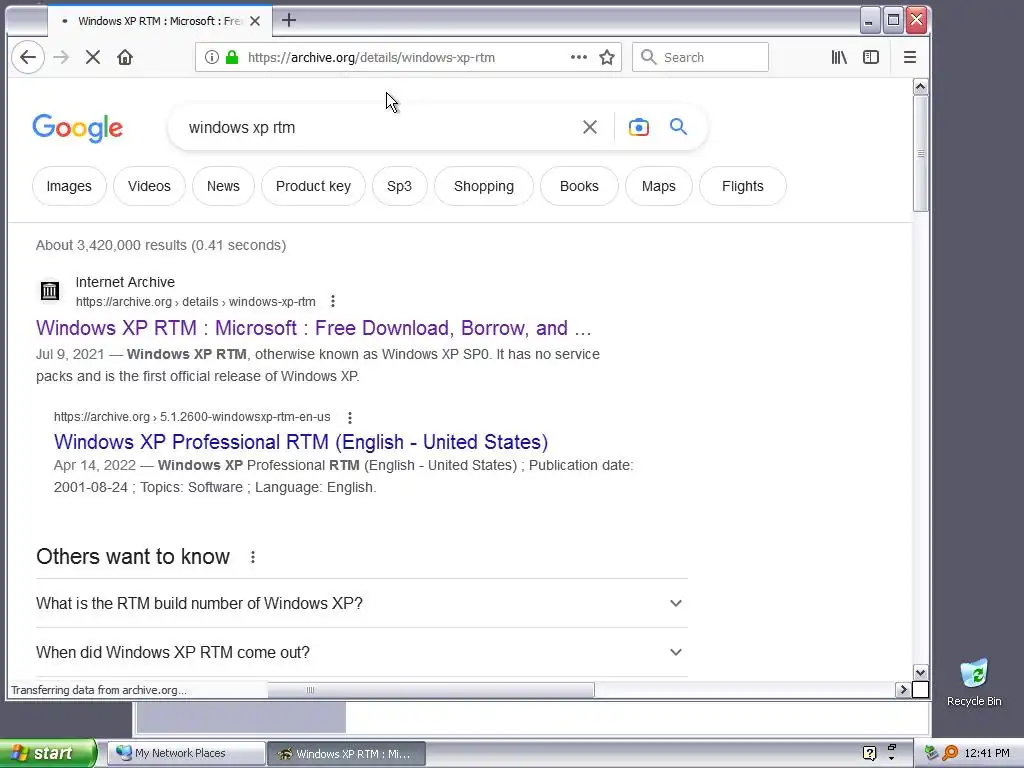Open the Flights filter
The image size is (1024, 768).
tap(743, 186)
